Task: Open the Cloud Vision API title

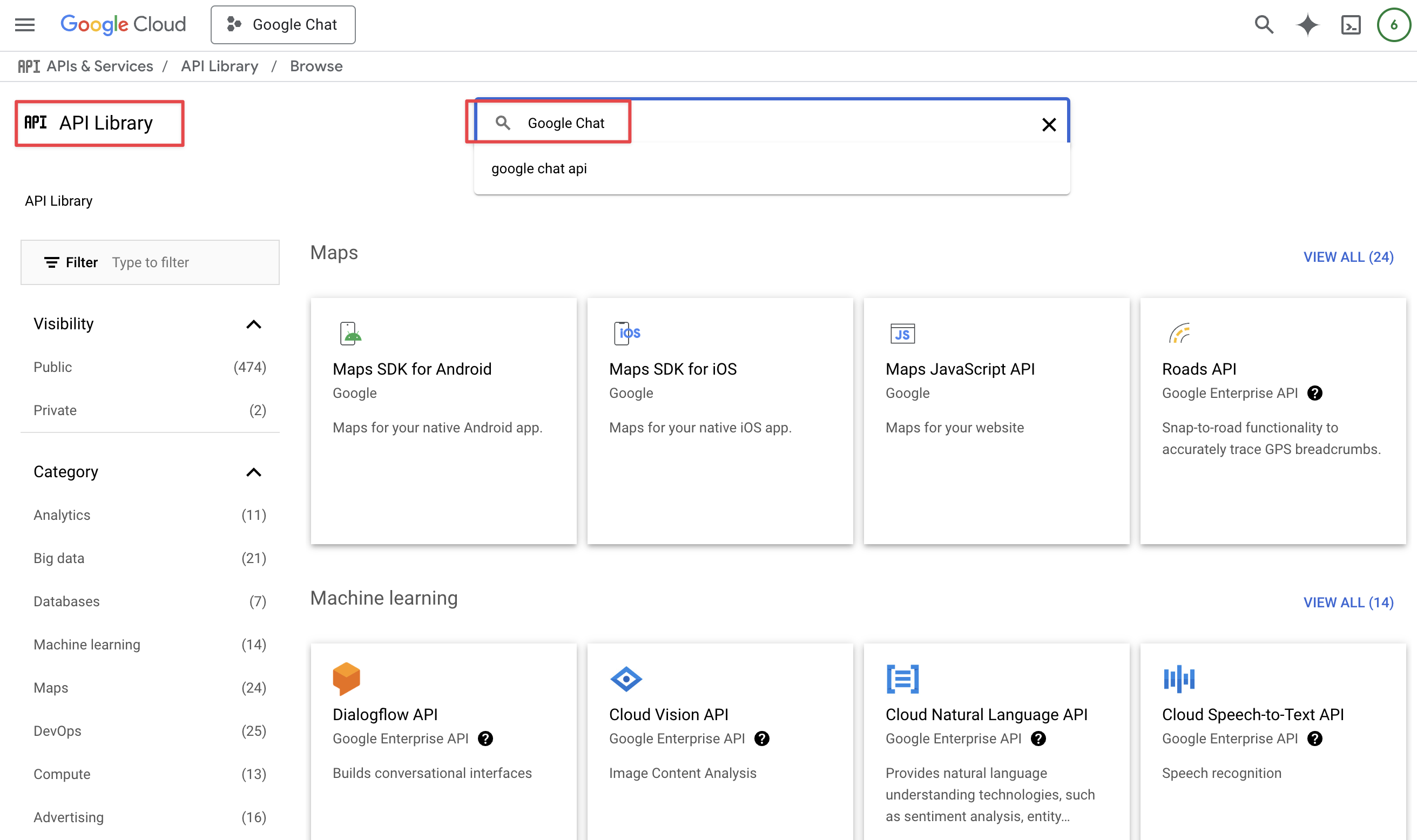Action: (669, 714)
